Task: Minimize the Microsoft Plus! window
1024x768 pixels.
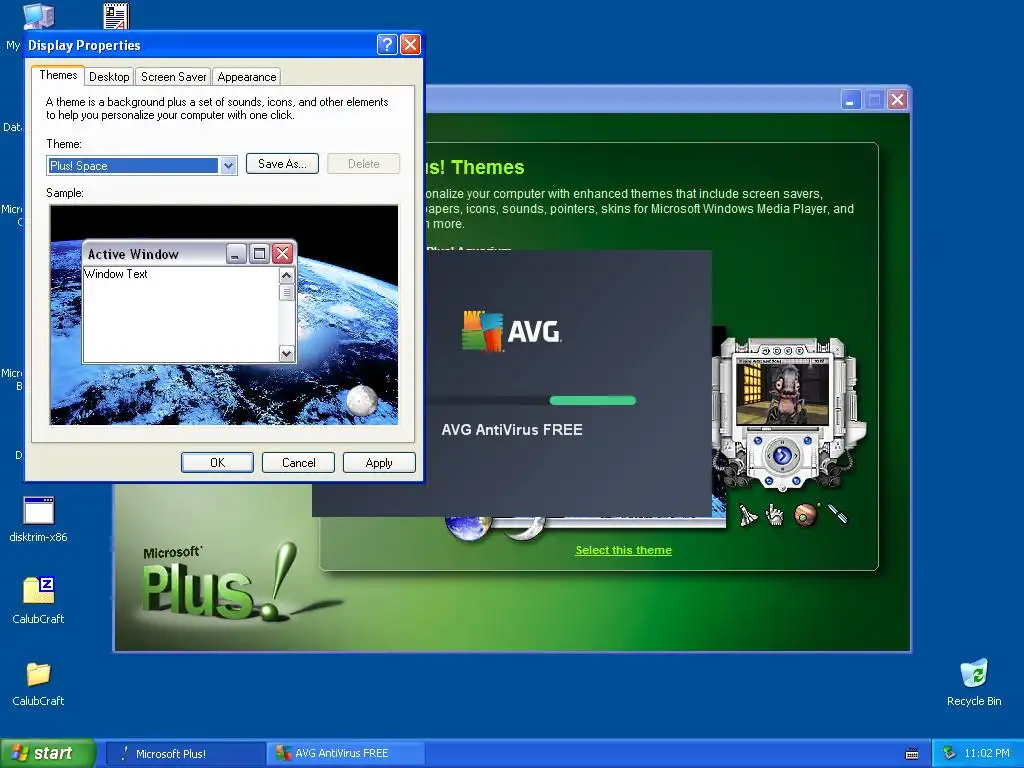Action: pos(850,100)
